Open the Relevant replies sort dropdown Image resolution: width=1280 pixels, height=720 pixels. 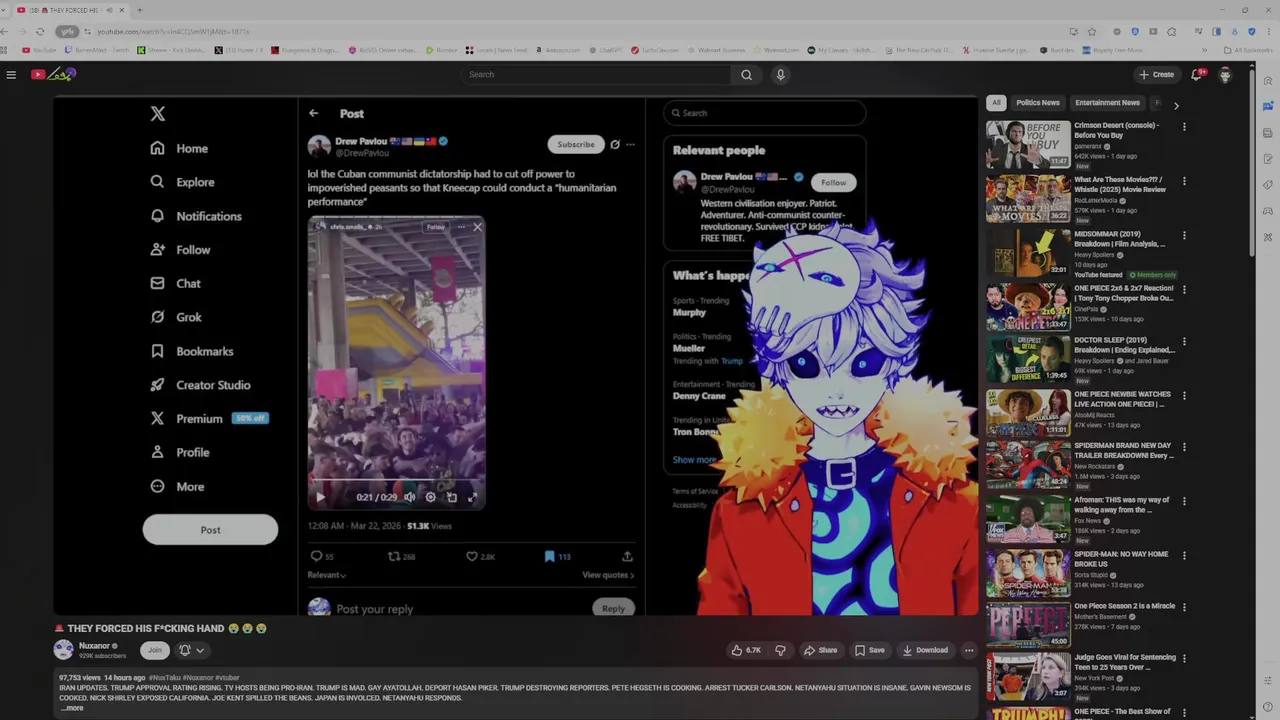coord(327,575)
